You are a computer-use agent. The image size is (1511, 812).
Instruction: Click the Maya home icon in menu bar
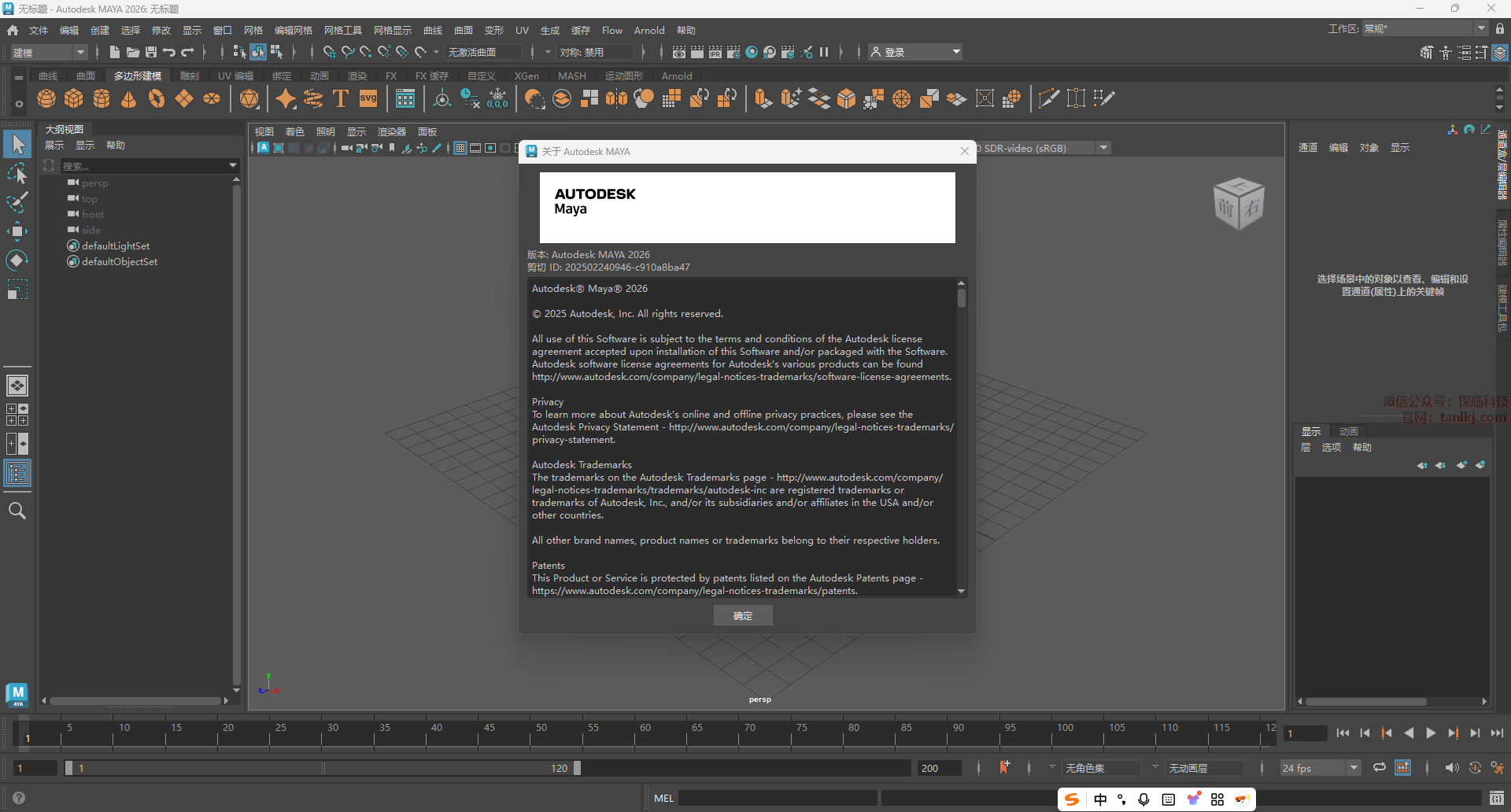tap(13, 31)
